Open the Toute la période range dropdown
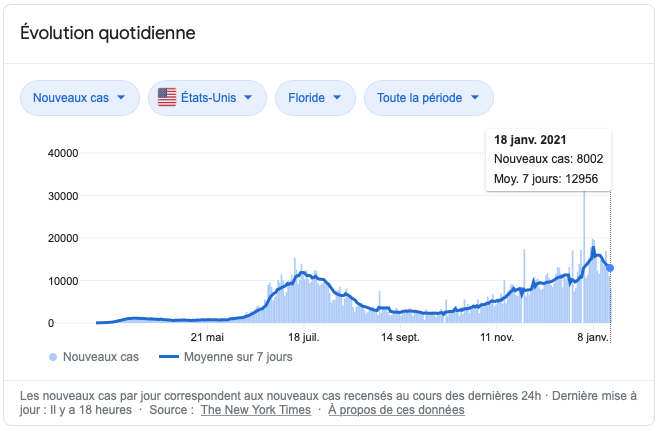 [x=428, y=98]
